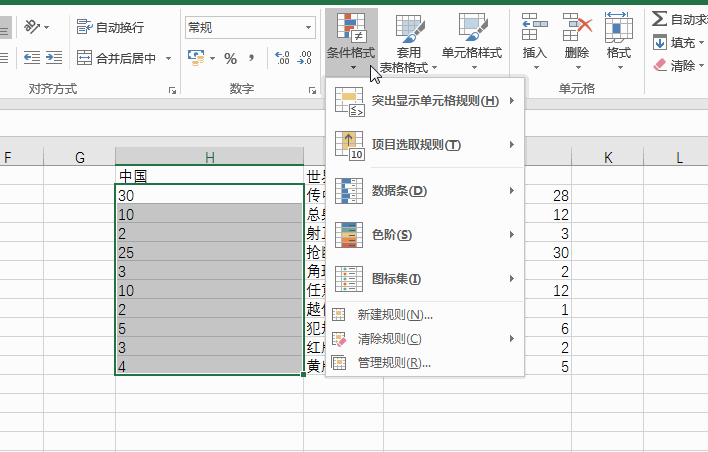Click Format as Table (套用表格格式) icon
708x452 pixels.
(x=410, y=28)
